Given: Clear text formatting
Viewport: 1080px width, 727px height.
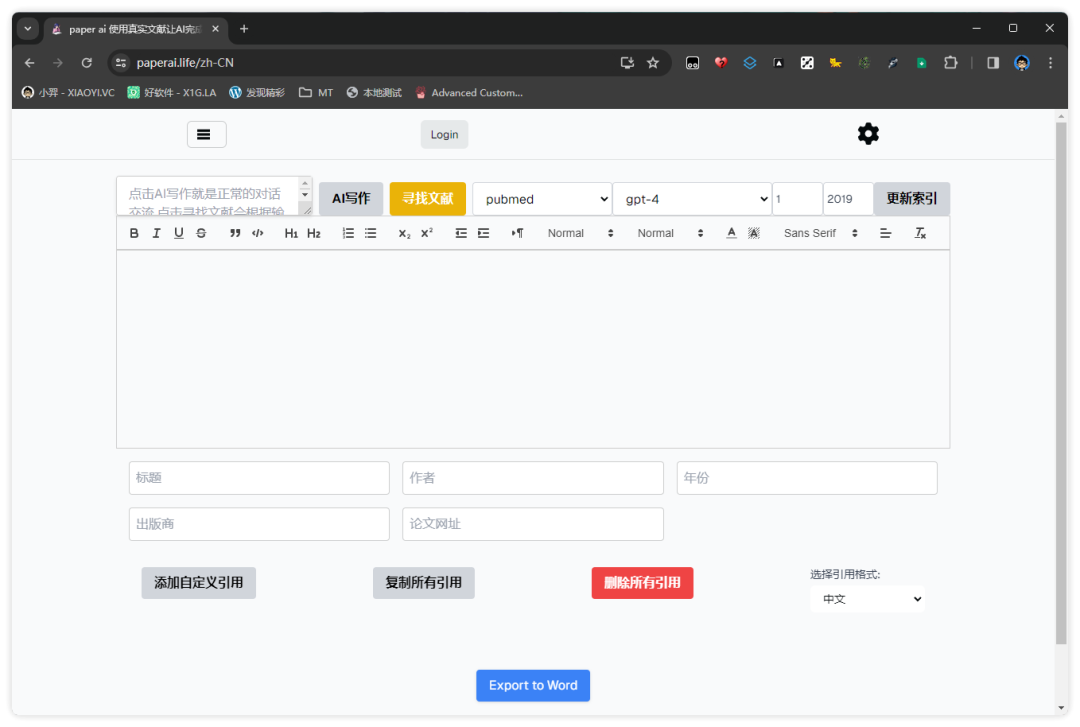Looking at the screenshot, I should [x=920, y=233].
